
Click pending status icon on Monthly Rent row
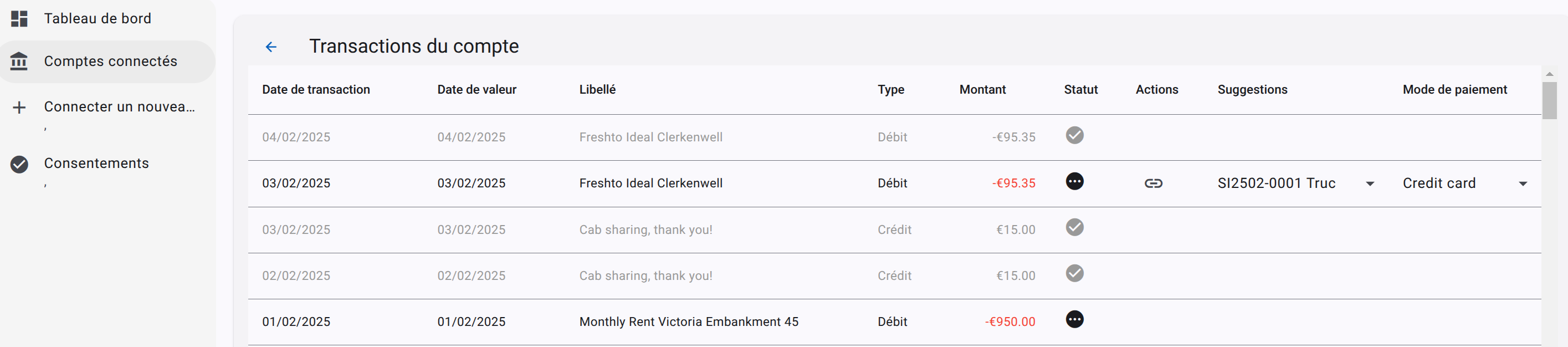[1074, 320]
